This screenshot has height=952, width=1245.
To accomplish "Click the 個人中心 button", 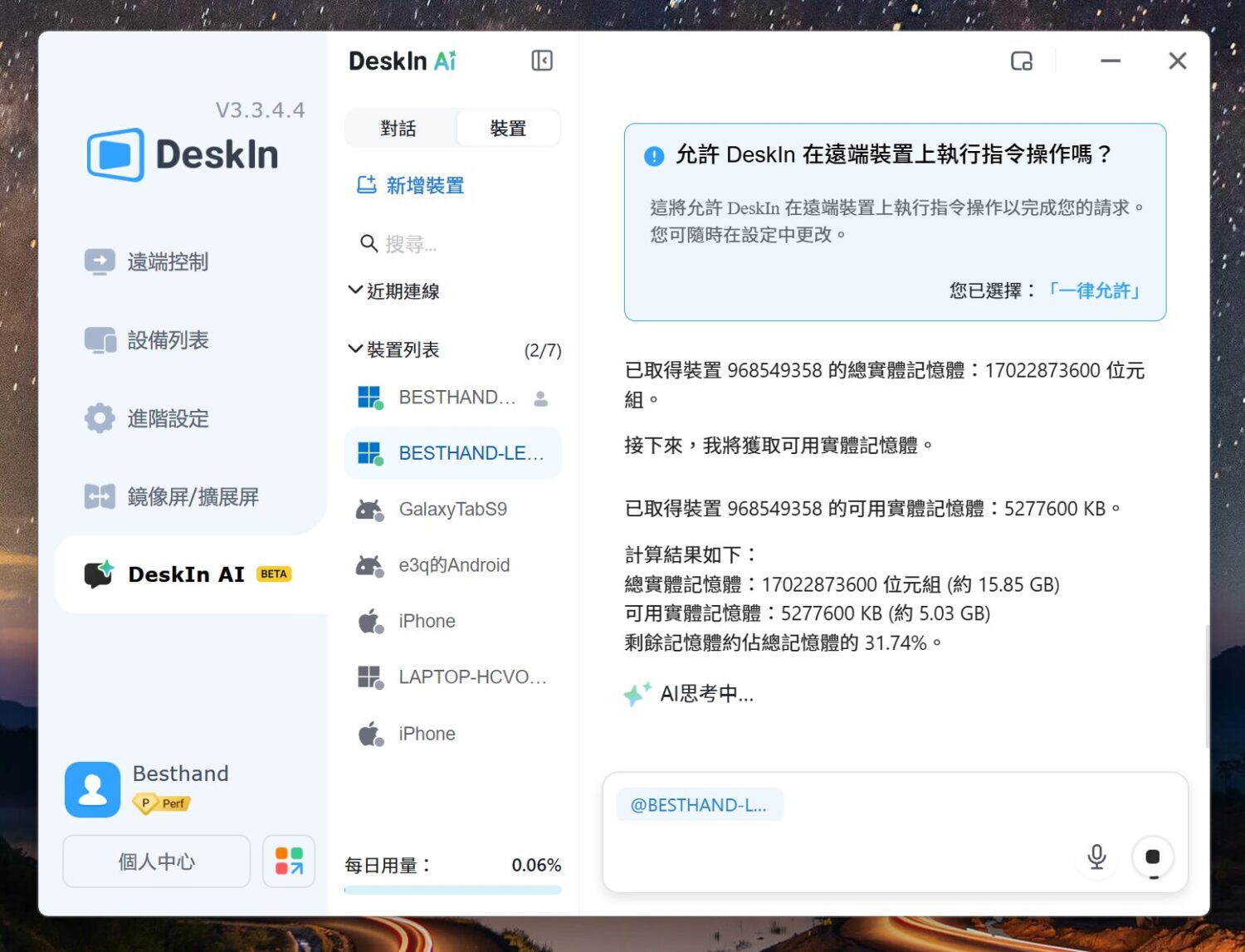I will (156, 862).
